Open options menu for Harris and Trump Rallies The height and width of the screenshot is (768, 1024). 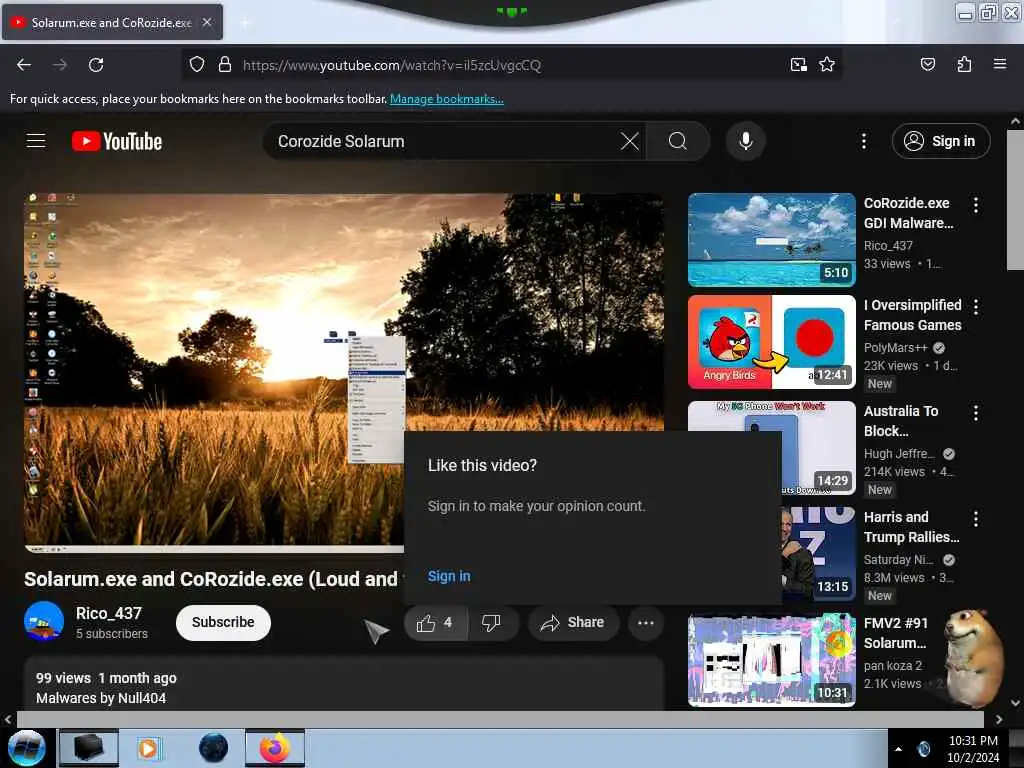(976, 519)
